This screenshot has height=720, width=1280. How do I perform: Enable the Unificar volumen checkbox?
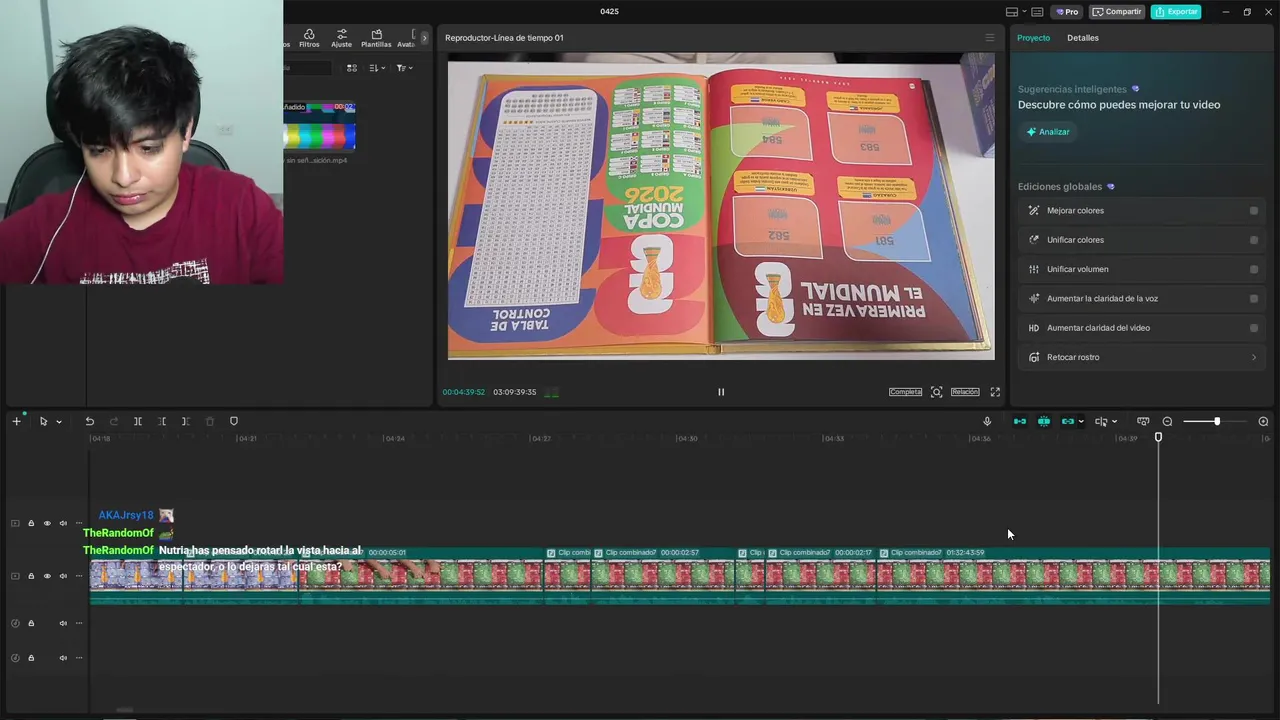(x=1254, y=269)
